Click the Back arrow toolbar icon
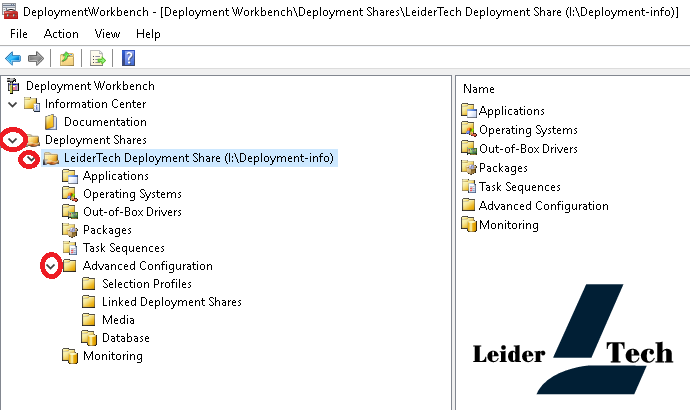 pos(13,58)
